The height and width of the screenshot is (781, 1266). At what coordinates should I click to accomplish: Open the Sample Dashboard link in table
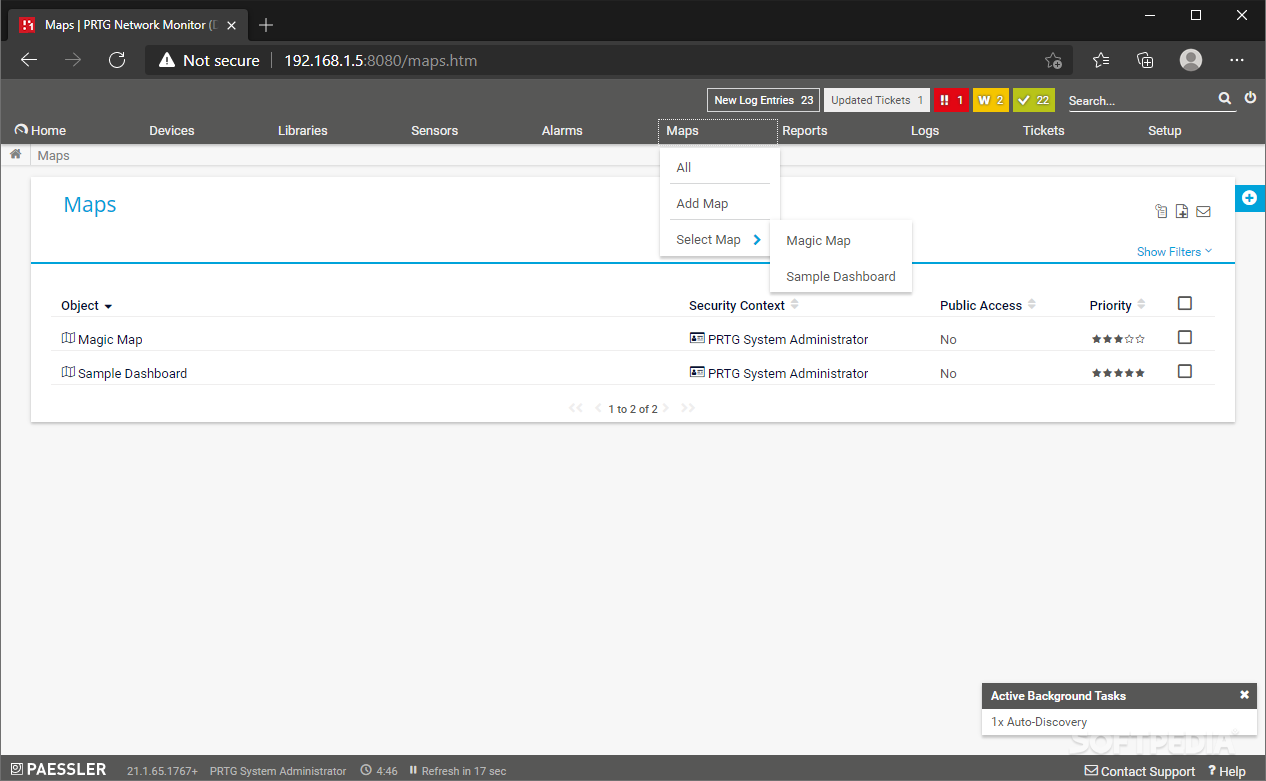132,374
